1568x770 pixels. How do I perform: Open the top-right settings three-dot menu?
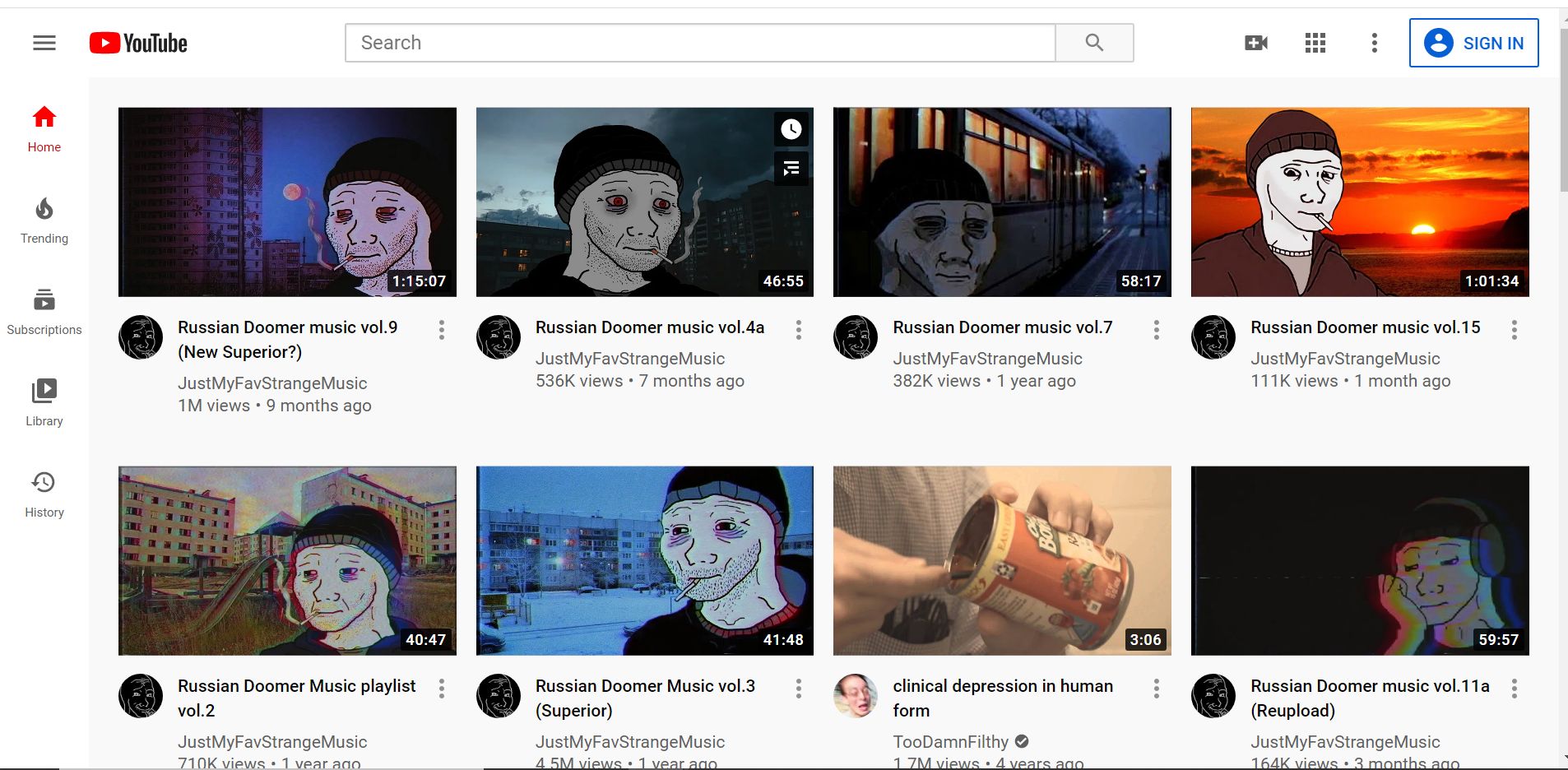1372,42
